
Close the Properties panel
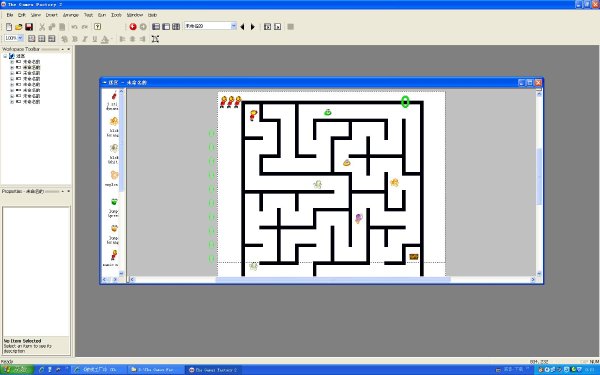(68, 191)
